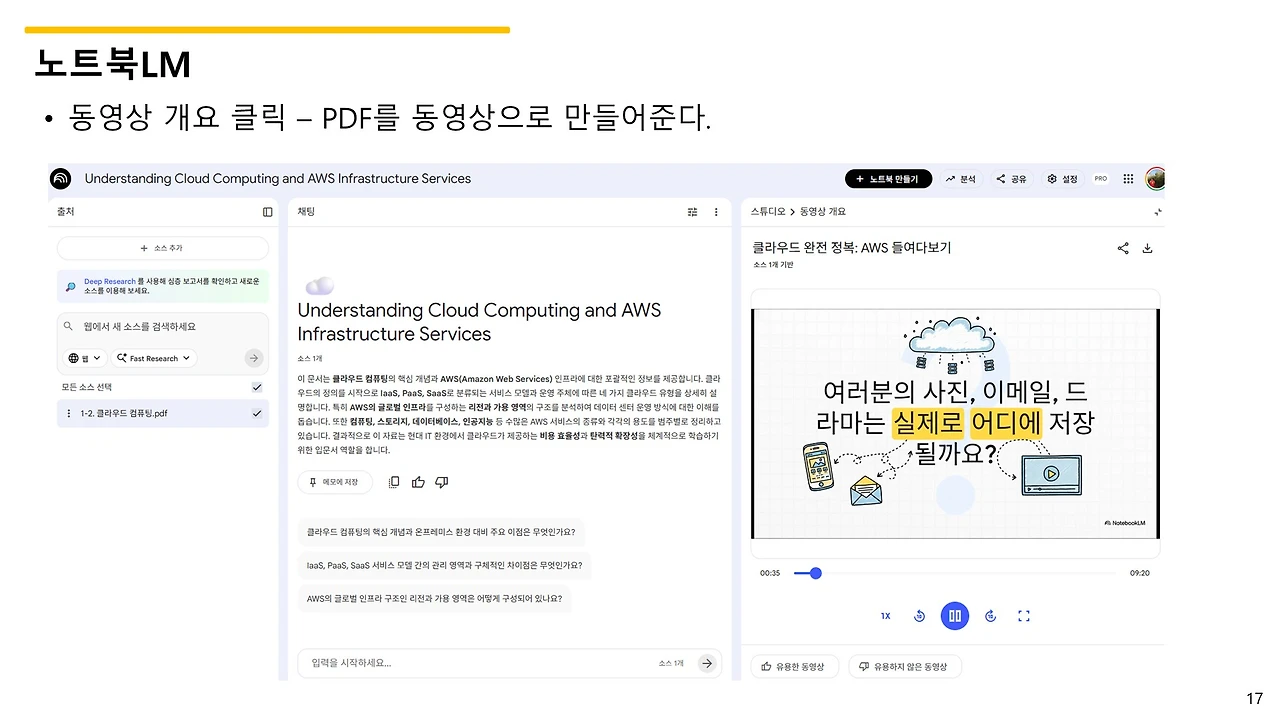Collapse the sources panel using its panel icon
Image resolution: width=1280 pixels, height=720 pixels.
267,211
